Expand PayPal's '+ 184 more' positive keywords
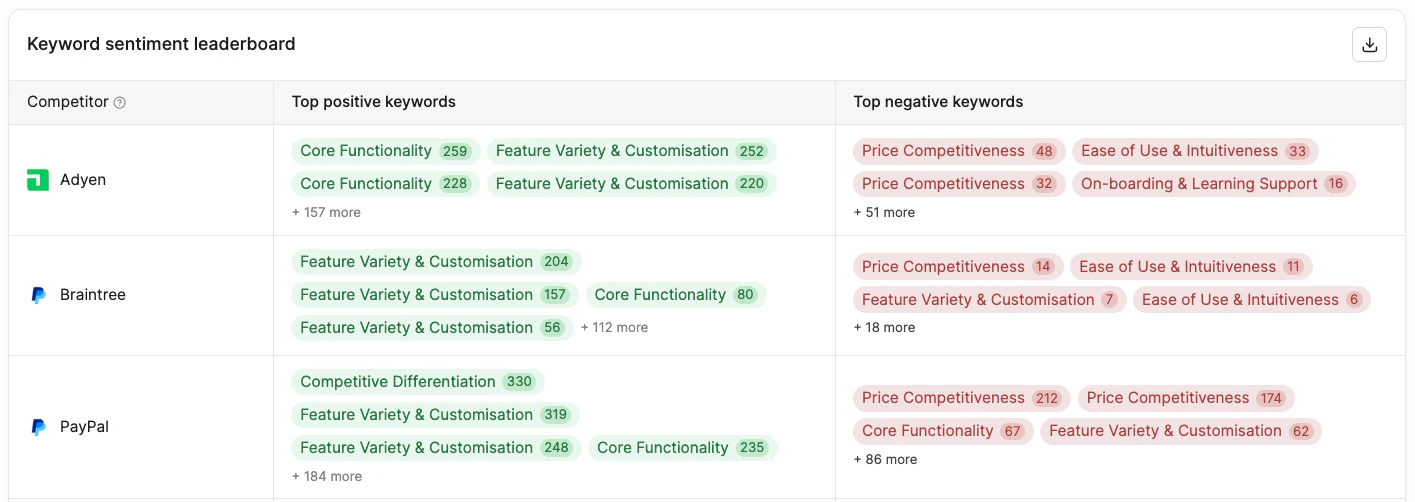Image resolution: width=1415 pixels, height=502 pixels. click(x=327, y=476)
